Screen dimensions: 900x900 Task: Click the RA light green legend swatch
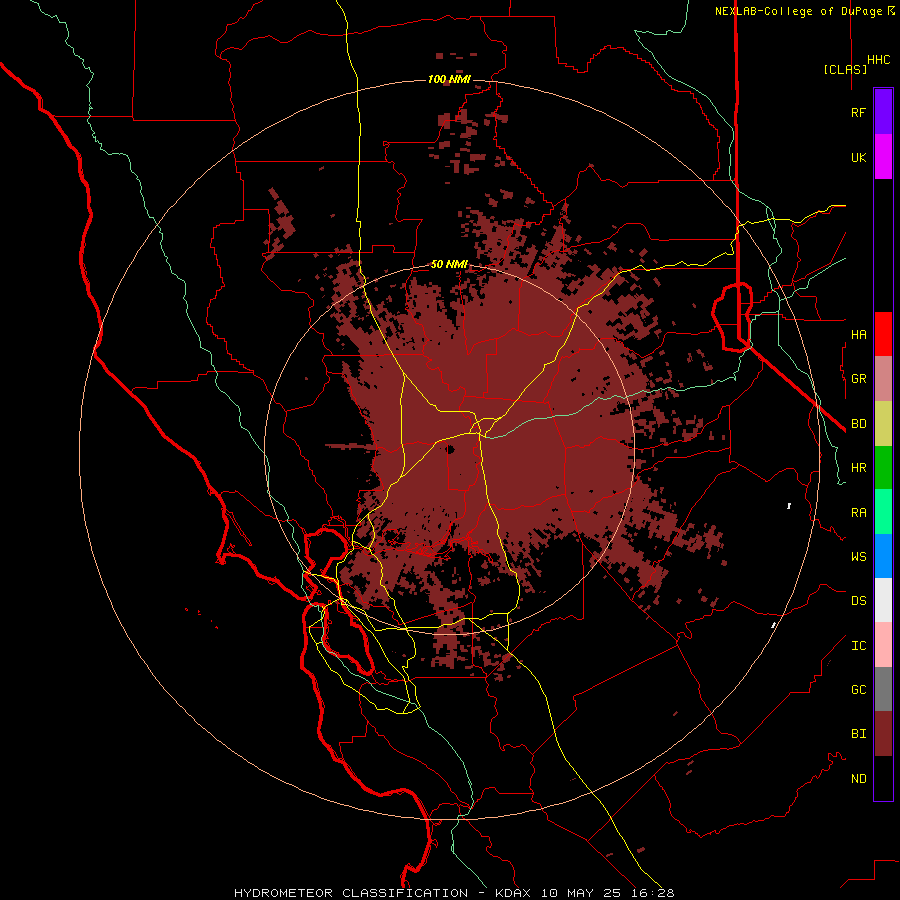coord(883,512)
